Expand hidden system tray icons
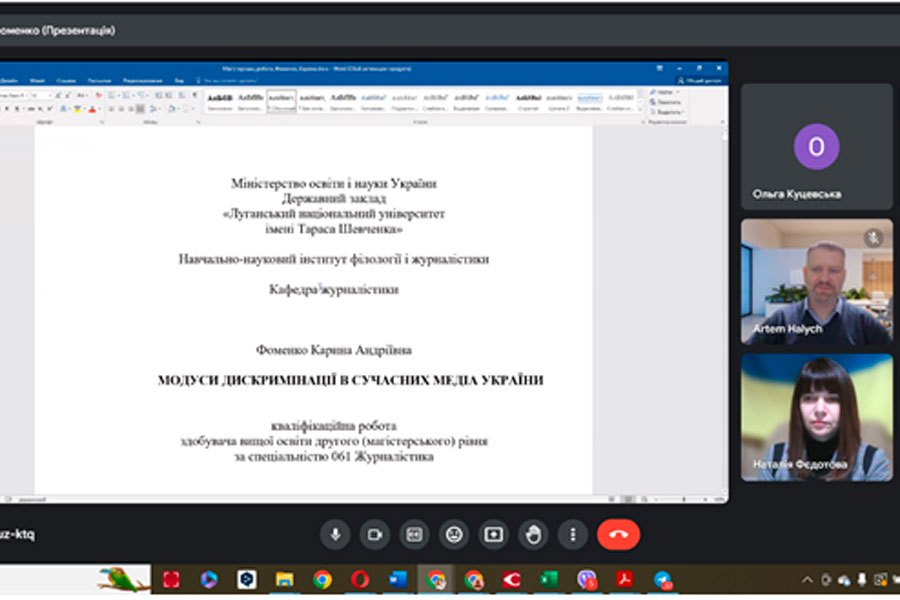Image resolution: width=900 pixels, height=600 pixels. coord(808,580)
